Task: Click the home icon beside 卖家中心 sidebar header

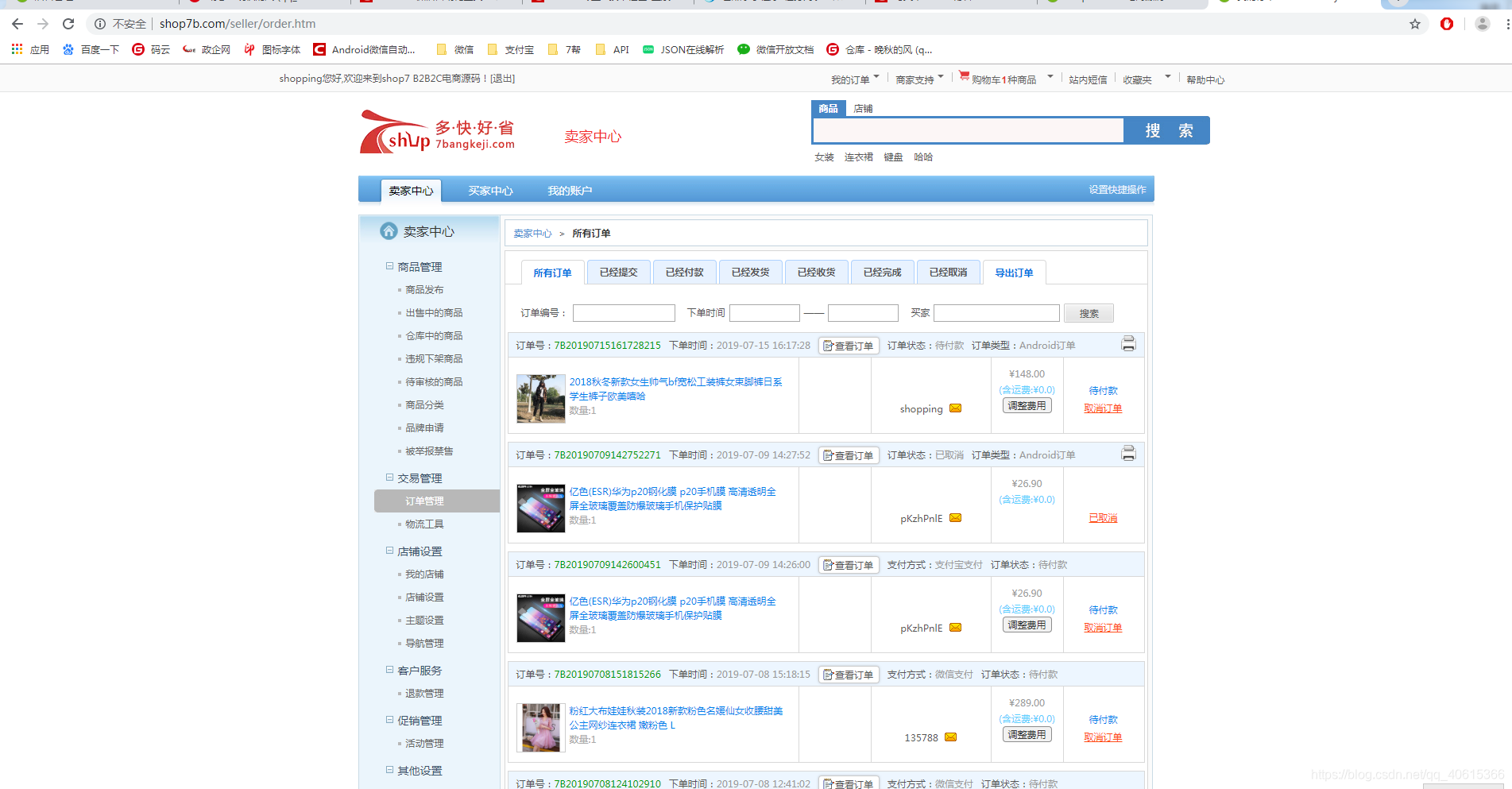Action: [x=389, y=231]
